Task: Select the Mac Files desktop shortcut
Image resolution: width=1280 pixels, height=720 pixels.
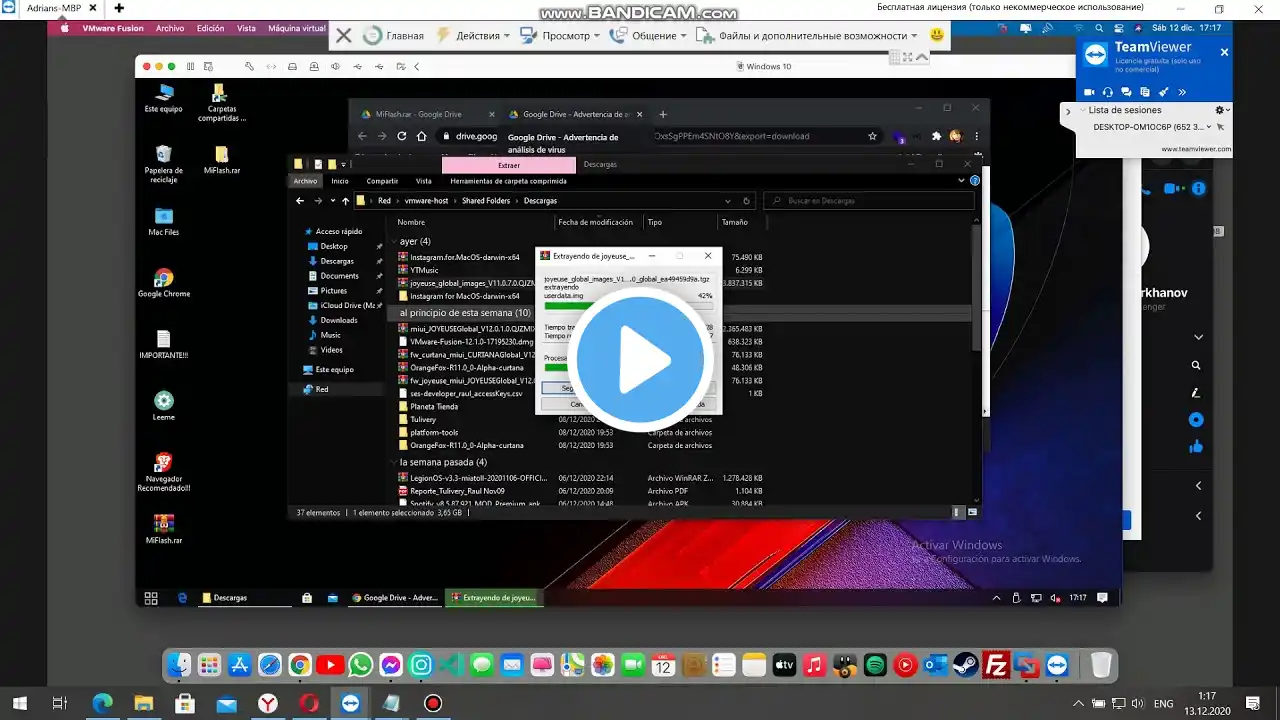Action: pos(163,221)
